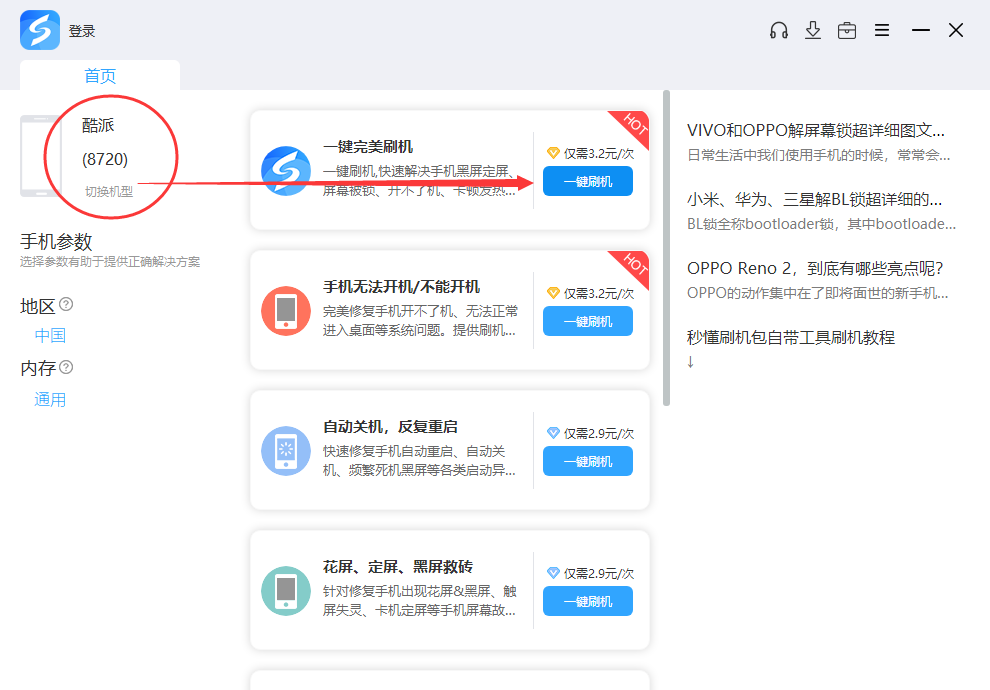Select the 中国 region value
Viewport: 990px width, 690px height.
click(50, 335)
